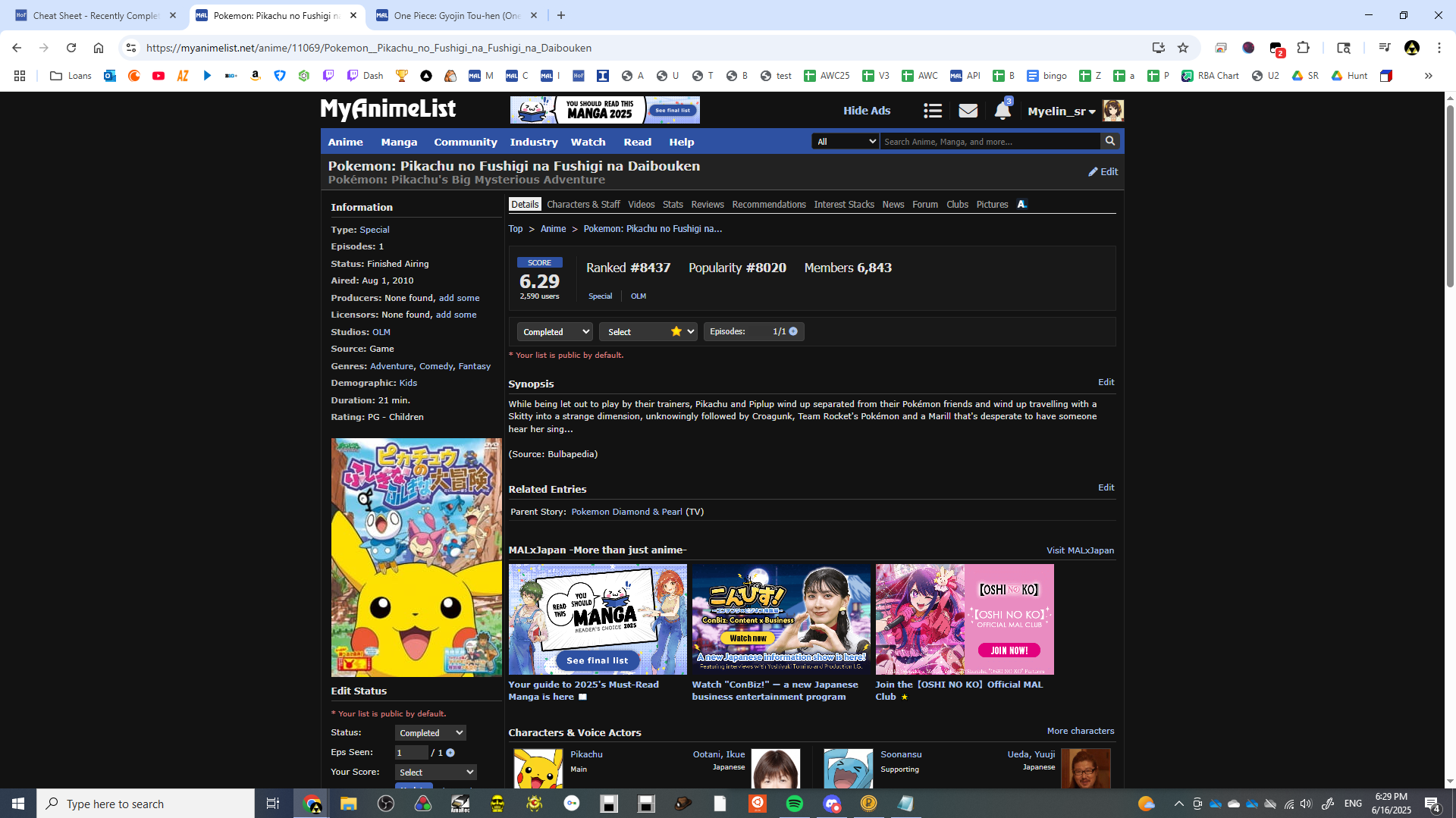The image size is (1456, 818).
Task: Edit the Synopsis section
Action: pyautogui.click(x=1106, y=382)
